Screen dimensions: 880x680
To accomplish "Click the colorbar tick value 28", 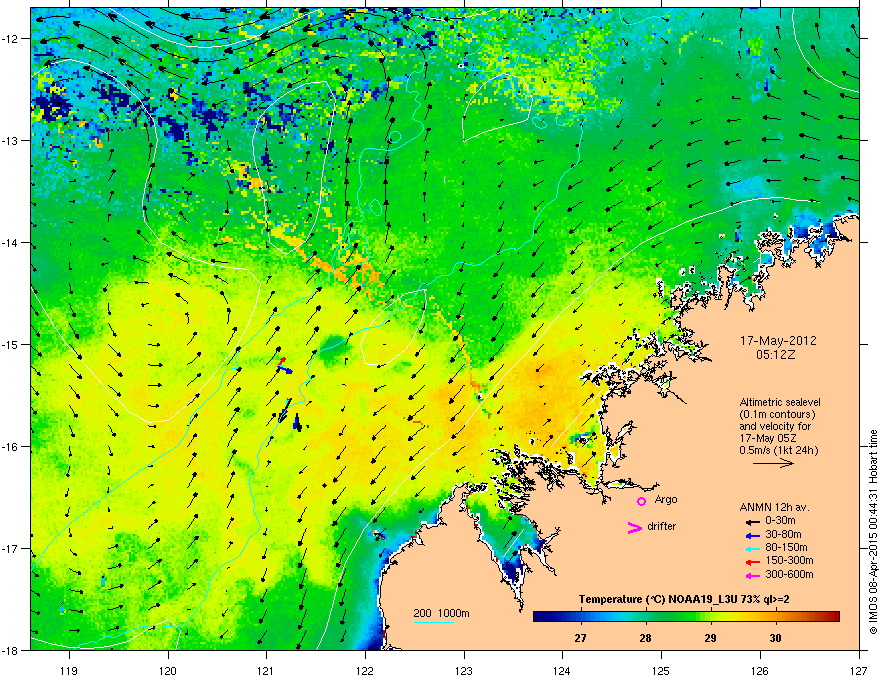I will 645,638.
